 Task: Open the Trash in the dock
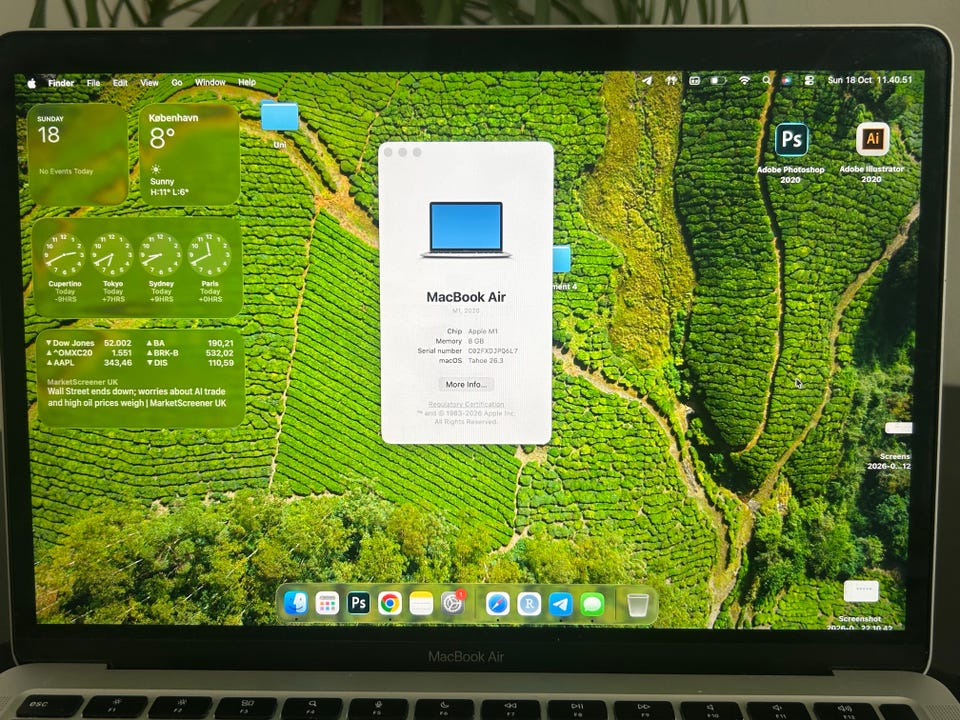pyautogui.click(x=637, y=605)
